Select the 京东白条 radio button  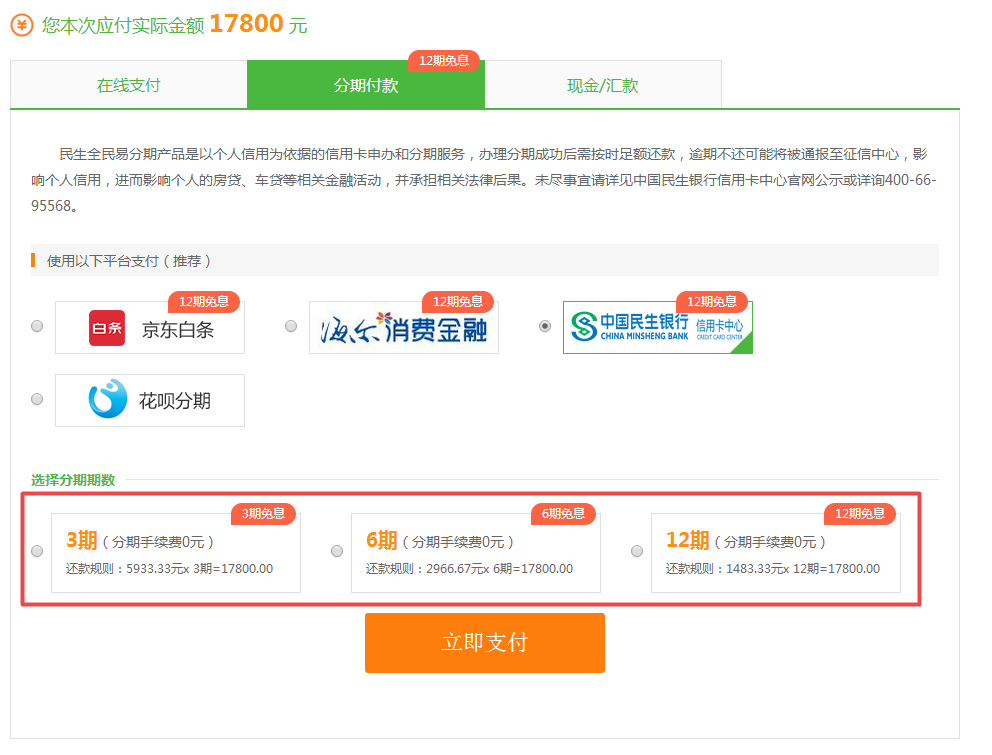pos(37,326)
